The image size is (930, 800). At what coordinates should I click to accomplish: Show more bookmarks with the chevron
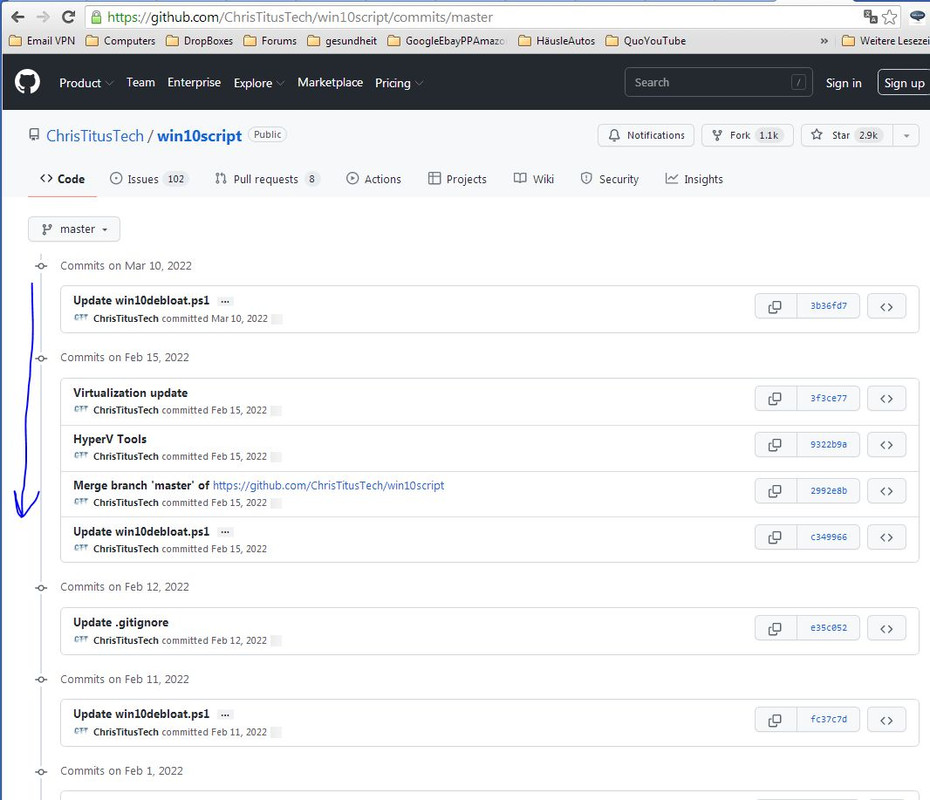[x=824, y=41]
